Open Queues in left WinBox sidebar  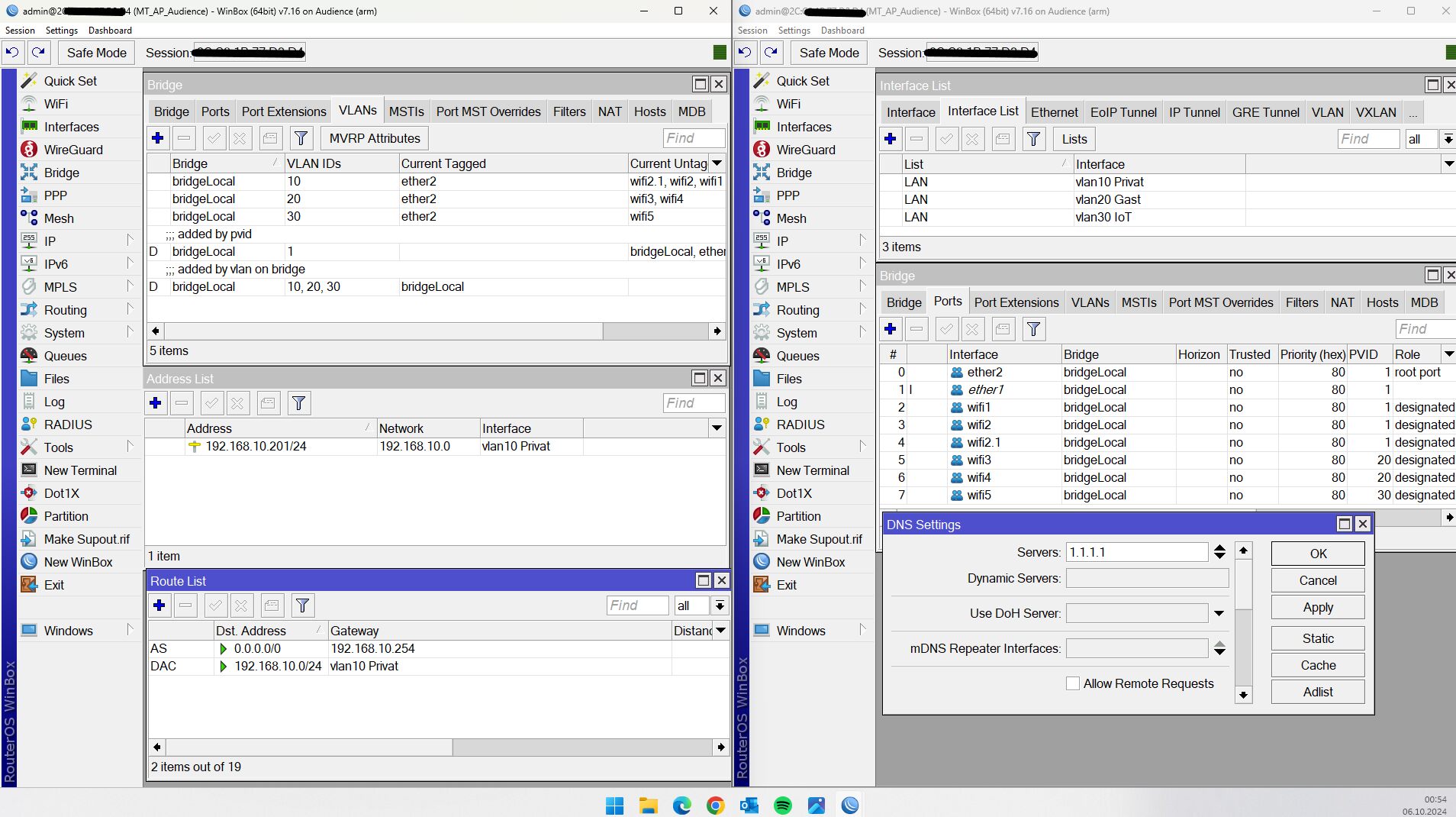coord(65,356)
